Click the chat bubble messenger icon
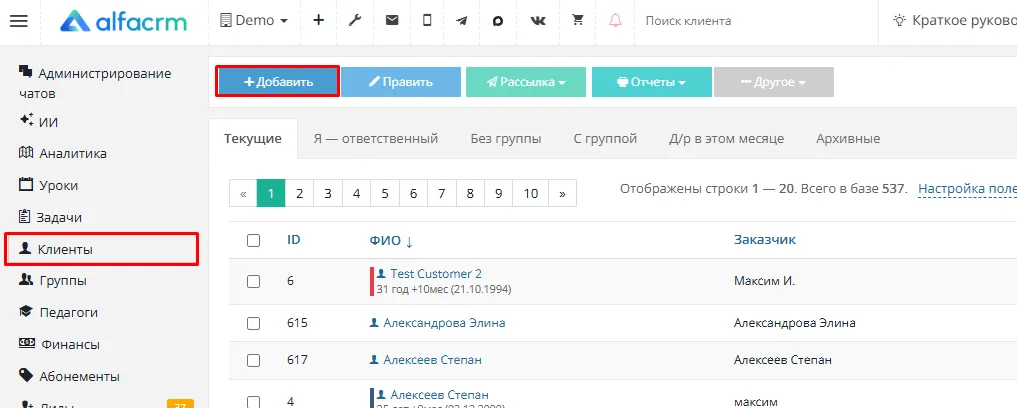The image size is (1017, 408). pos(497,21)
